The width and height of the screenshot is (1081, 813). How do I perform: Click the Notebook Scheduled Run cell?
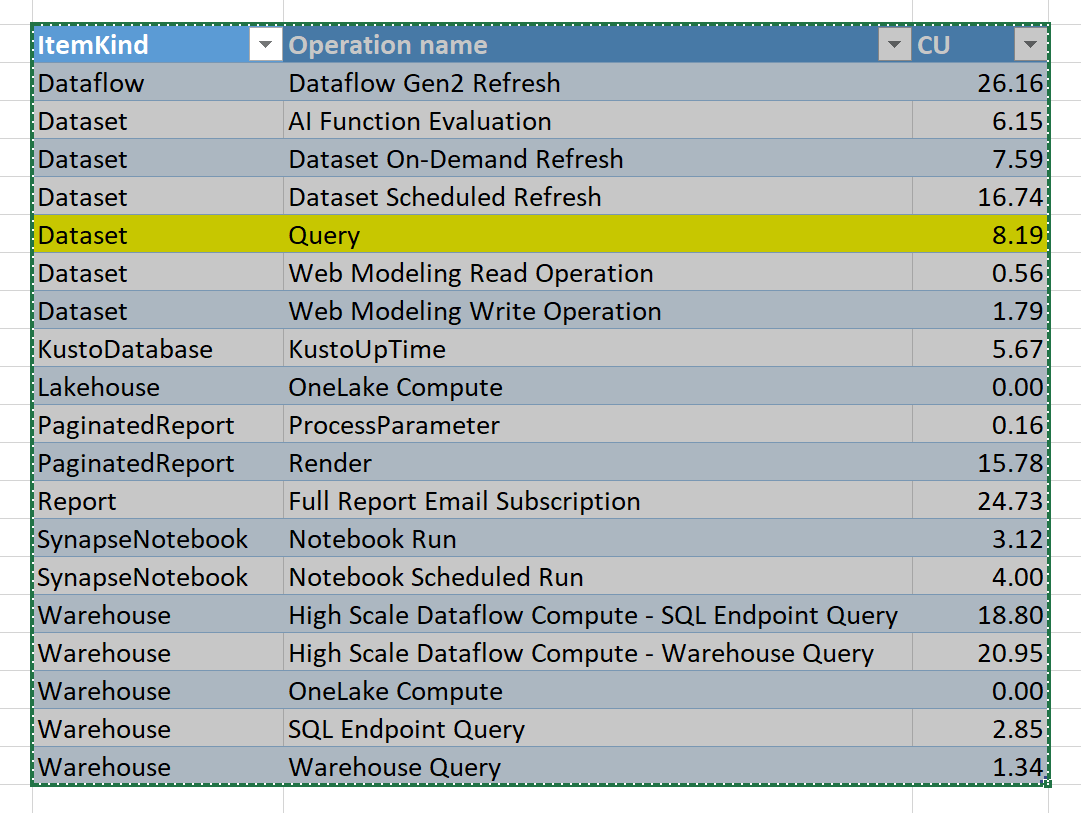pyautogui.click(x=436, y=577)
